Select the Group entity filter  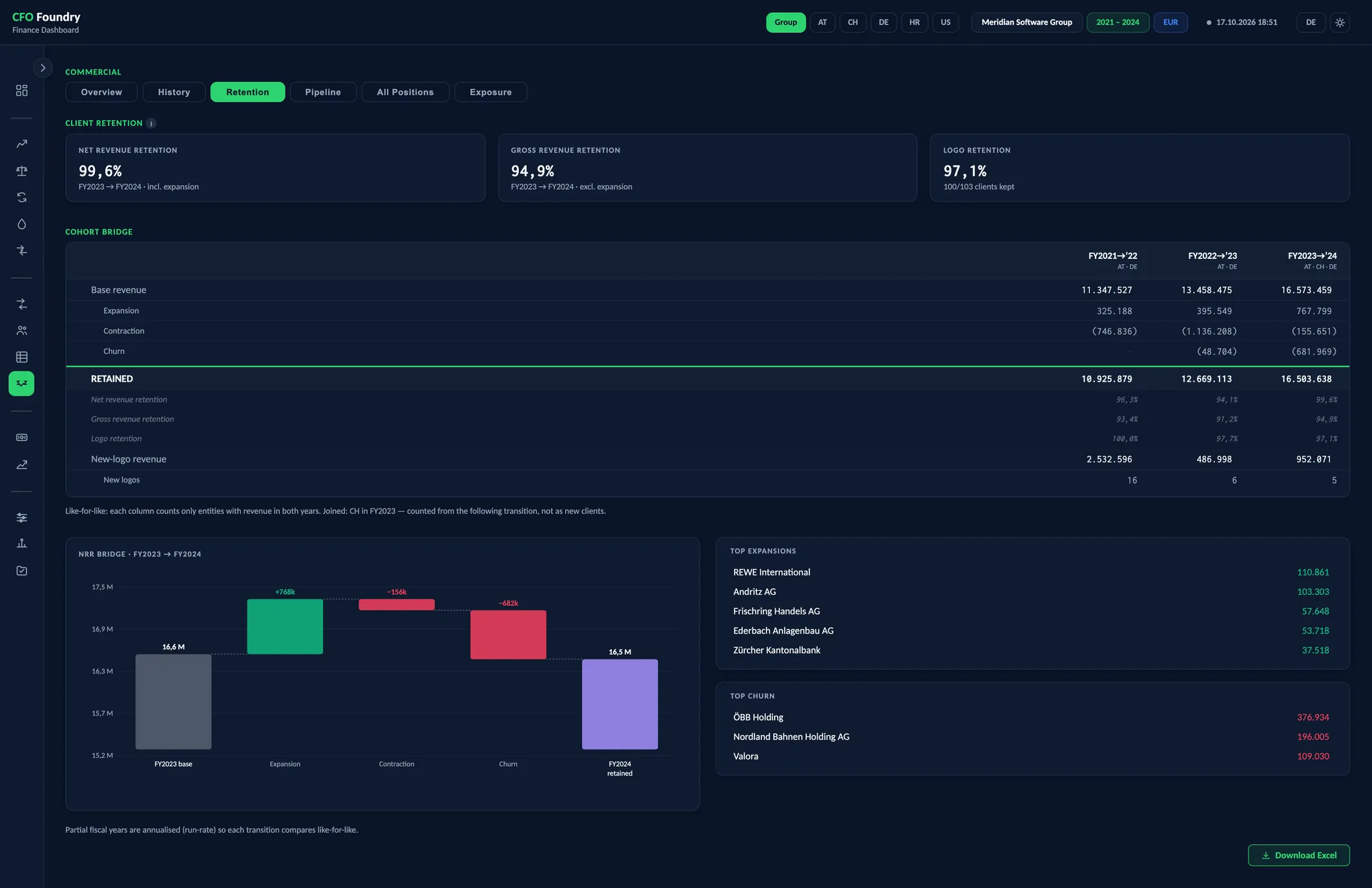[x=785, y=23]
